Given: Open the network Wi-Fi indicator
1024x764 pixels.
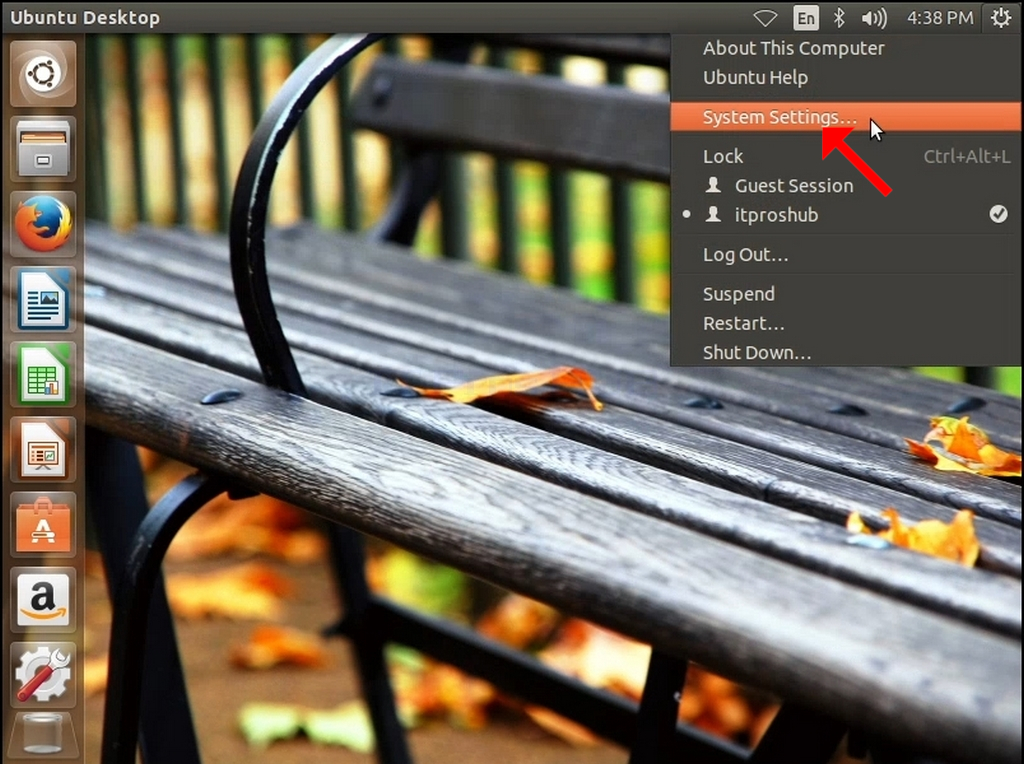Looking at the screenshot, I should pyautogui.click(x=765, y=18).
